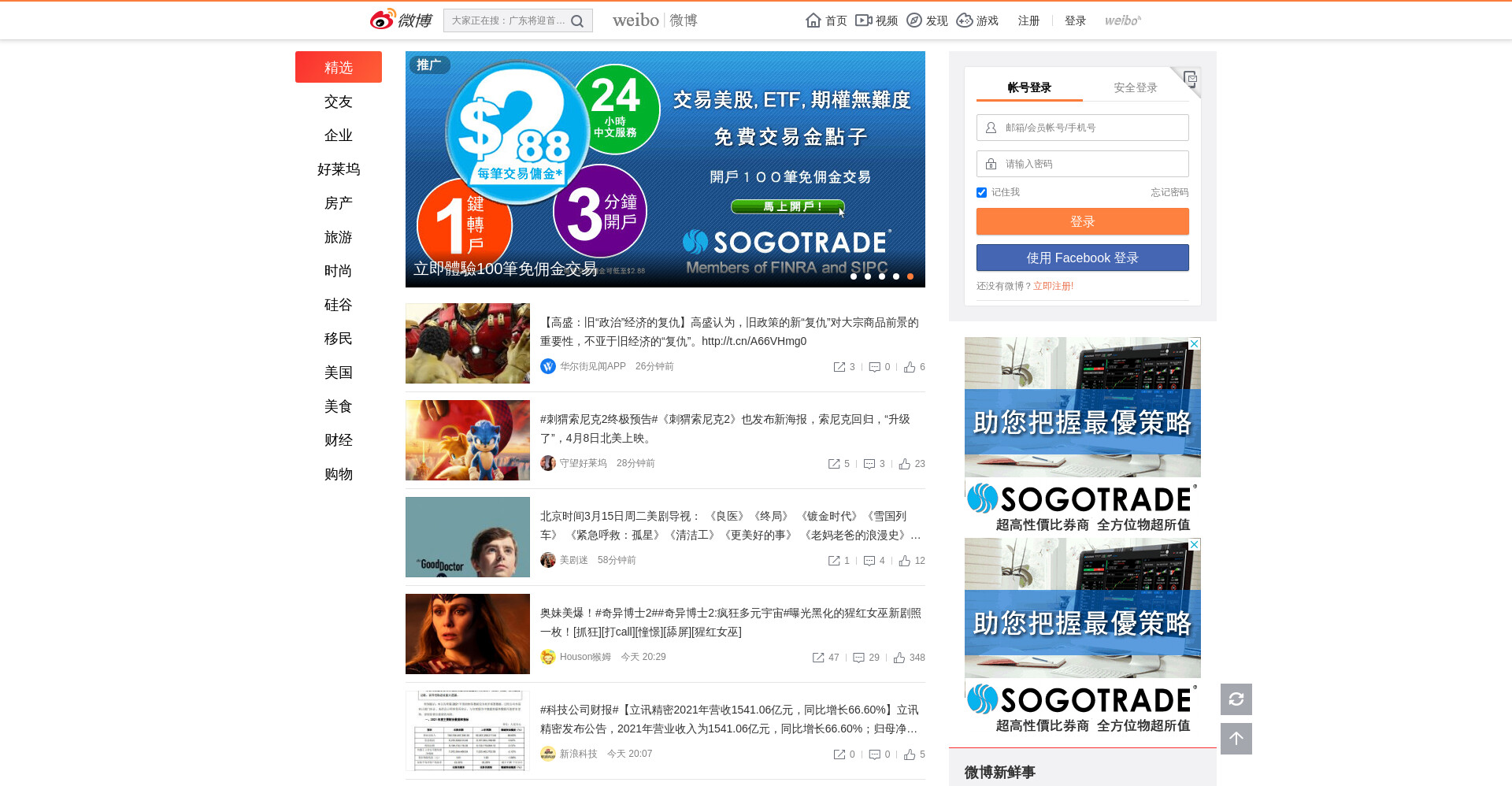
Task: Click 注册 in the top bar
Action: click(1028, 20)
